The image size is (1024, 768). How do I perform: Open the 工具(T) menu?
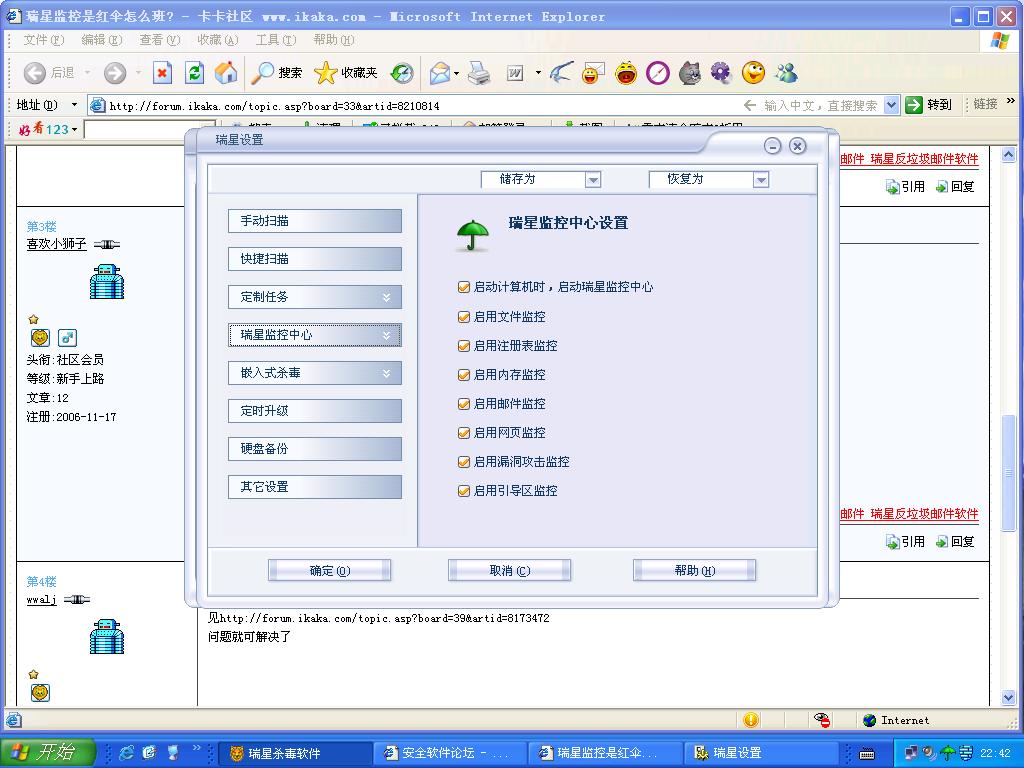tap(276, 40)
